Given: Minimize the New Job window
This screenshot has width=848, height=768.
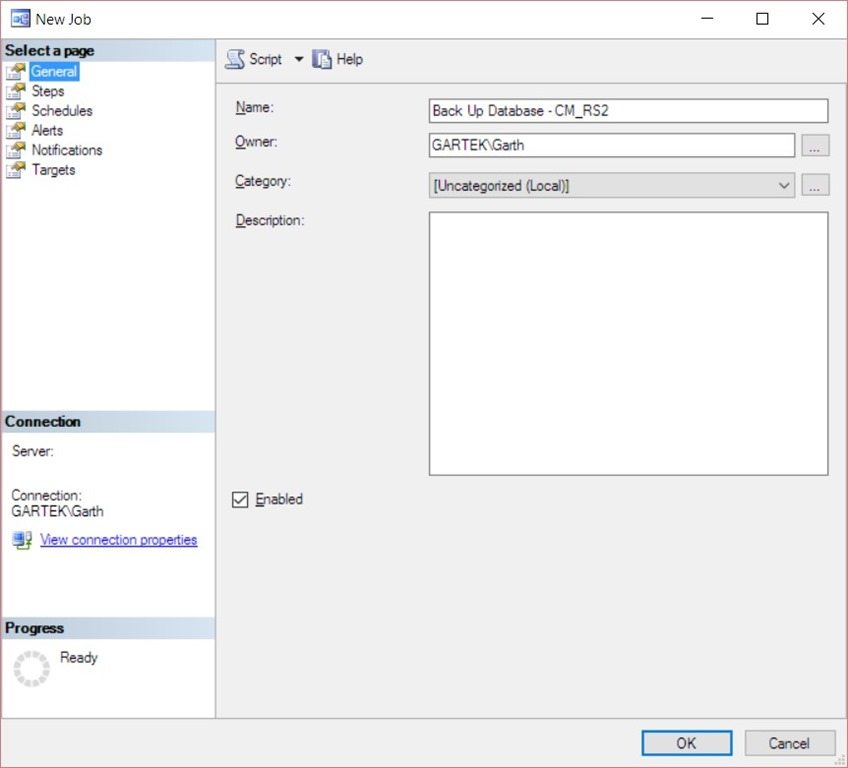Looking at the screenshot, I should [707, 19].
